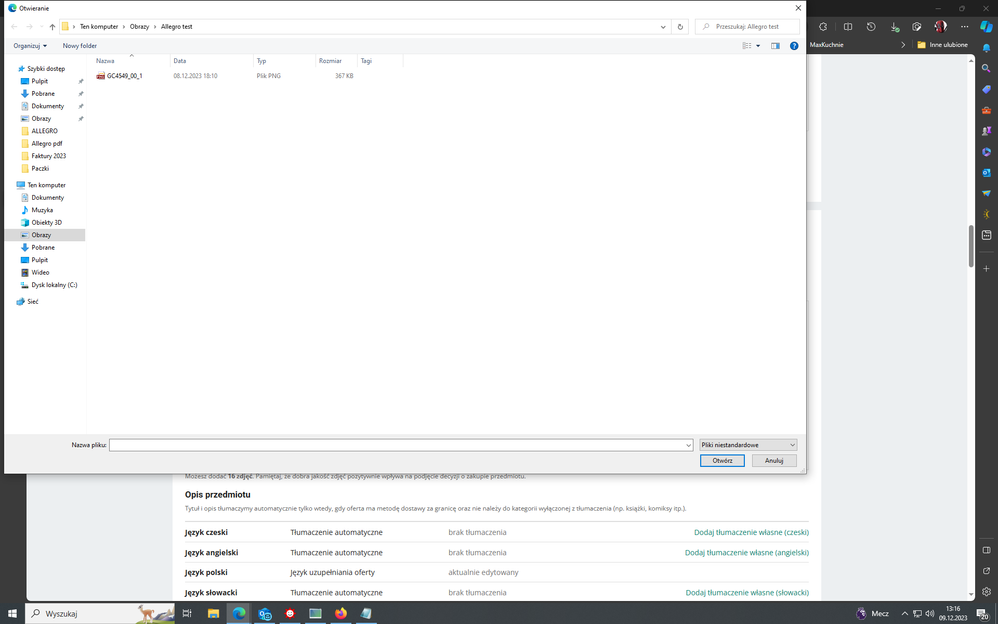The height and width of the screenshot is (624, 998).
Task: Open the view options dropdown arrow
Action: click(x=757, y=46)
